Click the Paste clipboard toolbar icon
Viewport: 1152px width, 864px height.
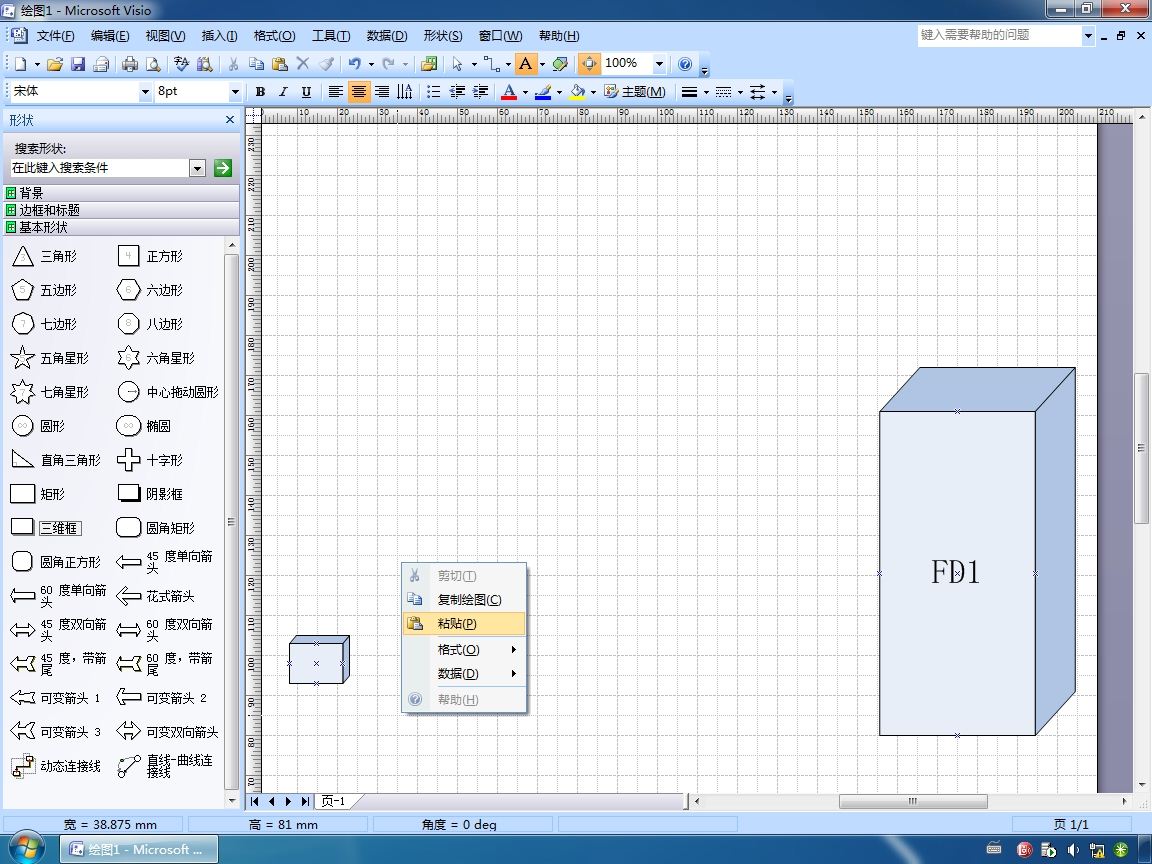point(279,64)
